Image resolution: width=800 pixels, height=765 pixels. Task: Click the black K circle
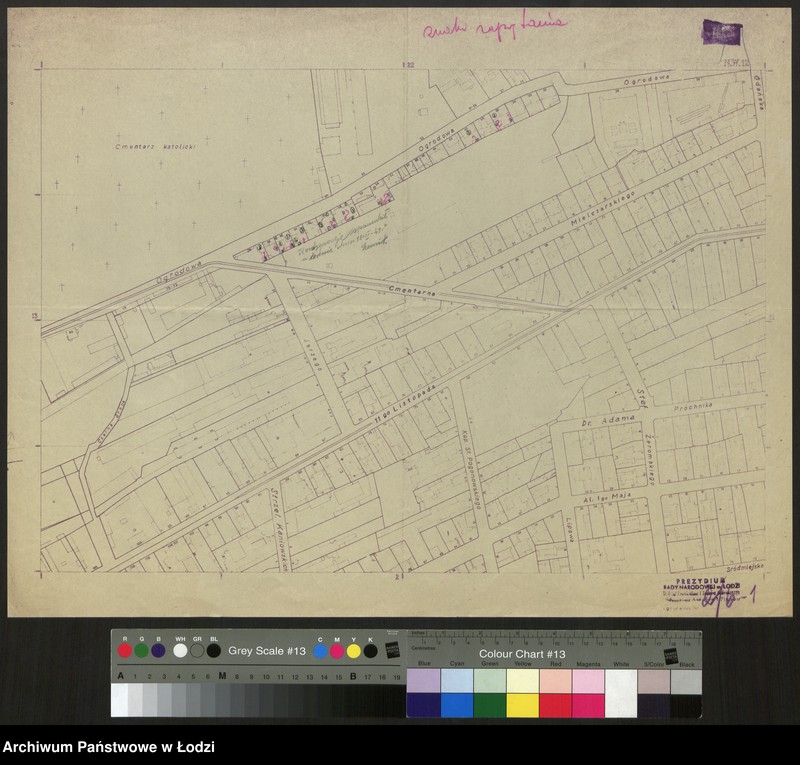pyautogui.click(x=371, y=651)
